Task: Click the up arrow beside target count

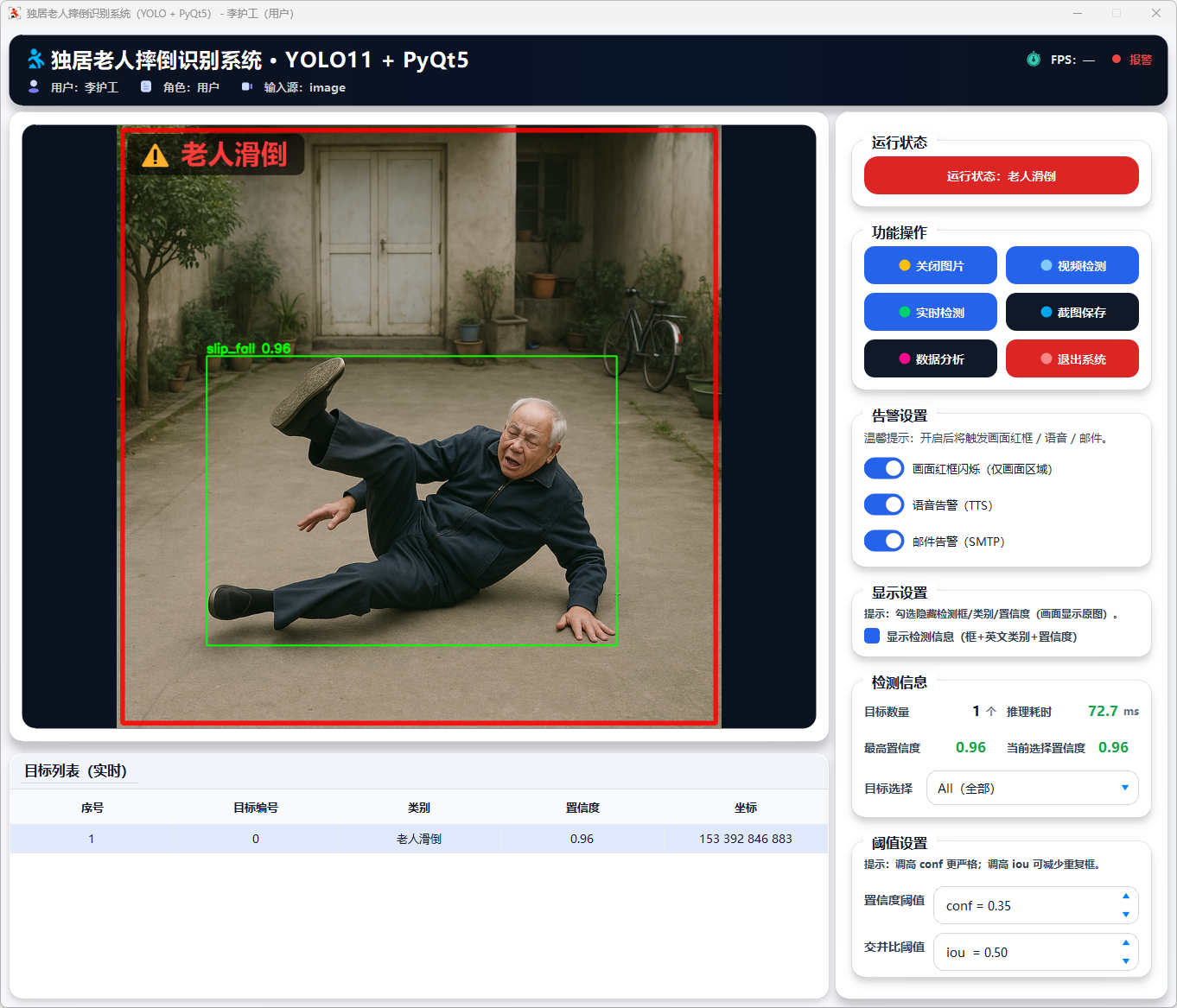Action: [x=991, y=712]
